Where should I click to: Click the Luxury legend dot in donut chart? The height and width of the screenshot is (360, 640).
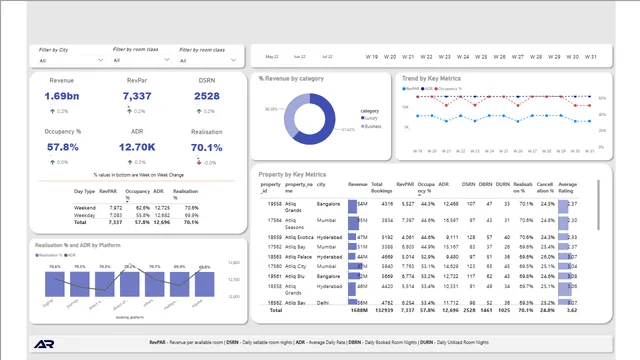click(x=362, y=118)
